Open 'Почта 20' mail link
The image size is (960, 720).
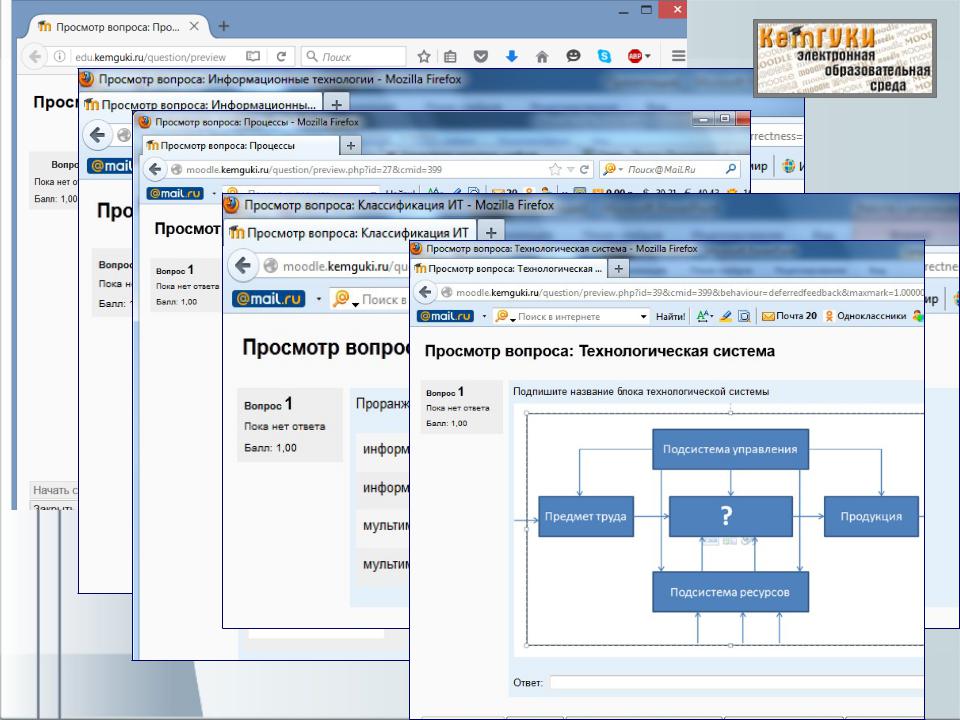[x=790, y=316]
